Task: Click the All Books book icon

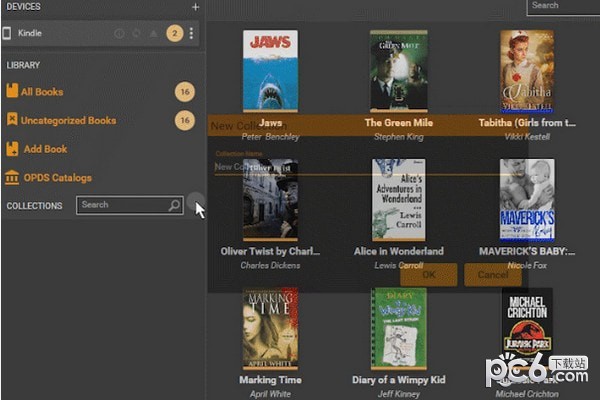Action: (12, 91)
